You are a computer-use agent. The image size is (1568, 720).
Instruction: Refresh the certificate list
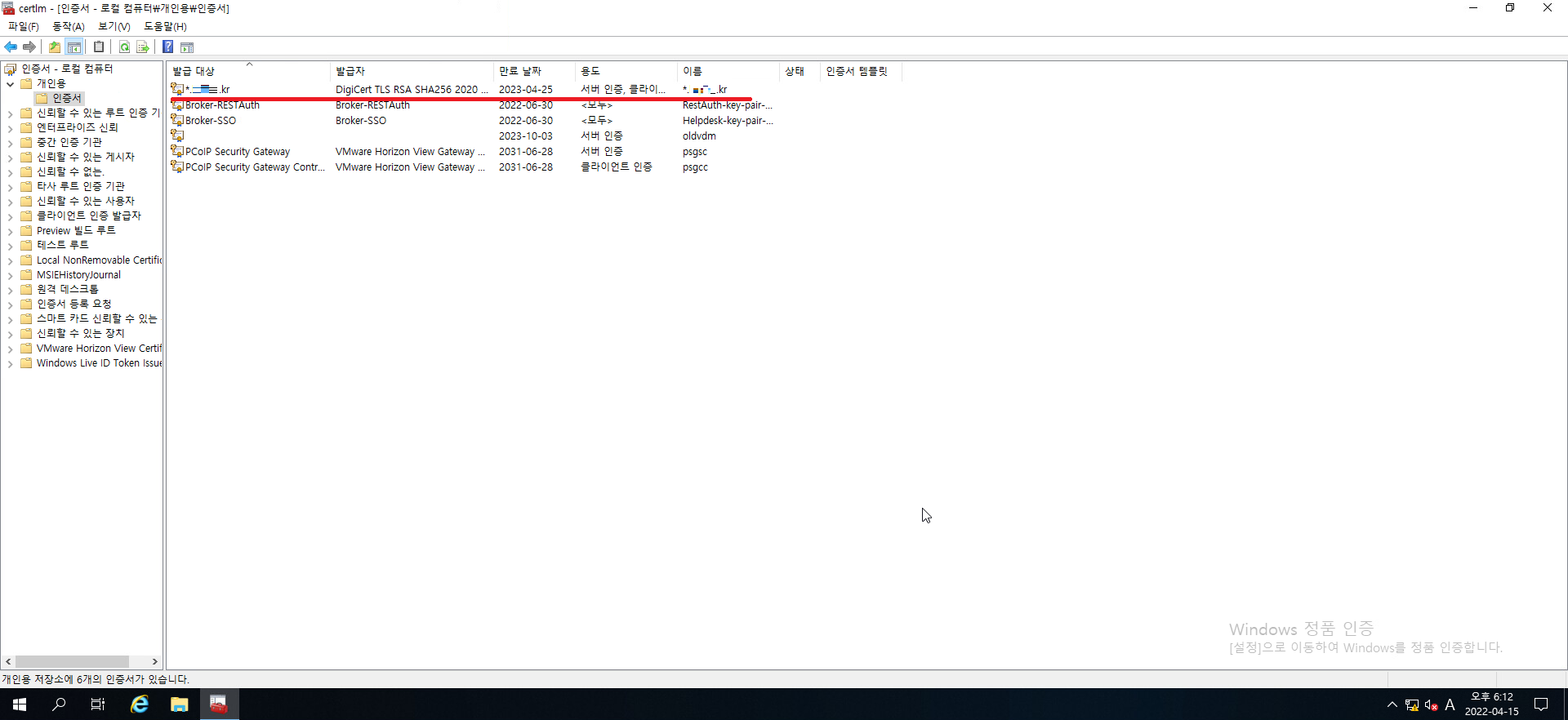click(124, 47)
